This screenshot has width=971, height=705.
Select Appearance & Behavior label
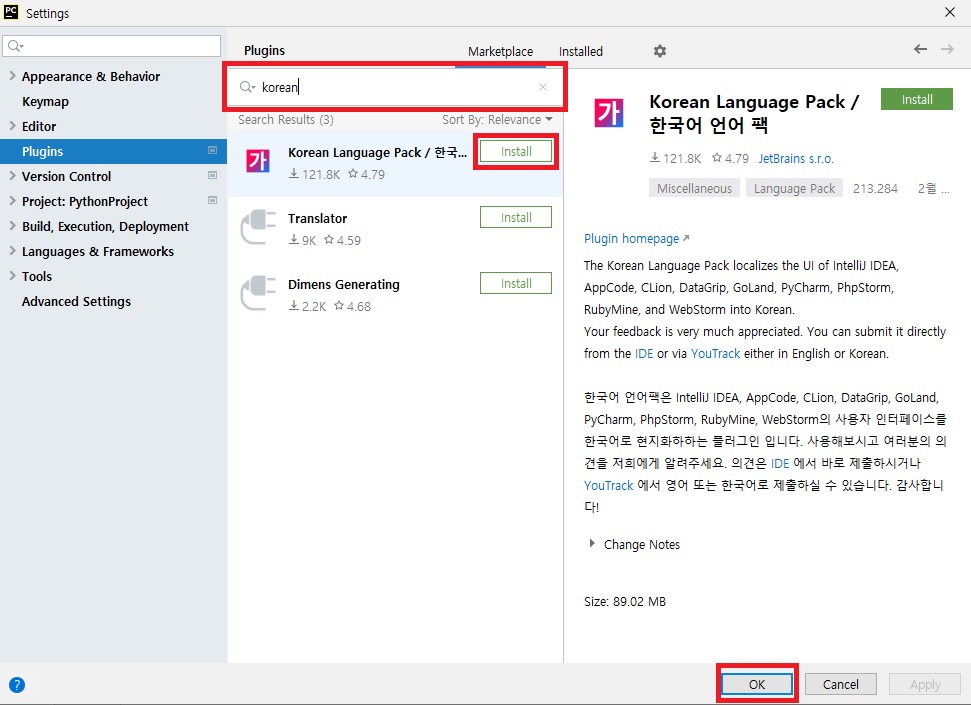click(x=91, y=76)
